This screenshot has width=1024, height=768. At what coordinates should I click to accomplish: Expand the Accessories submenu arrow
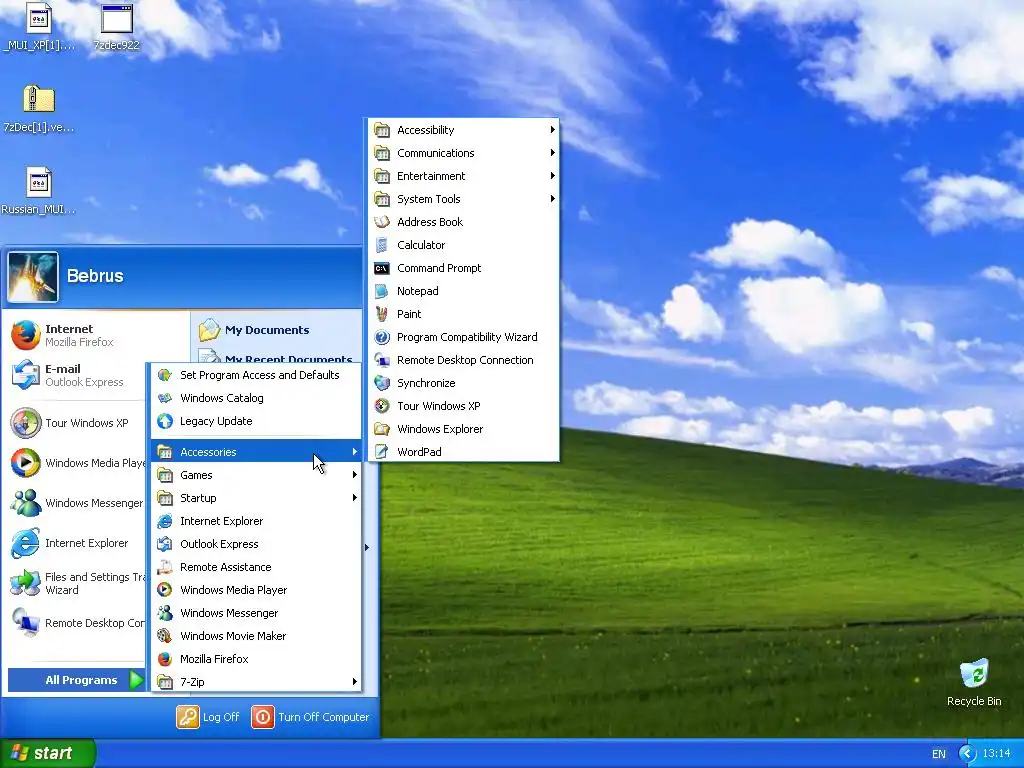point(355,452)
